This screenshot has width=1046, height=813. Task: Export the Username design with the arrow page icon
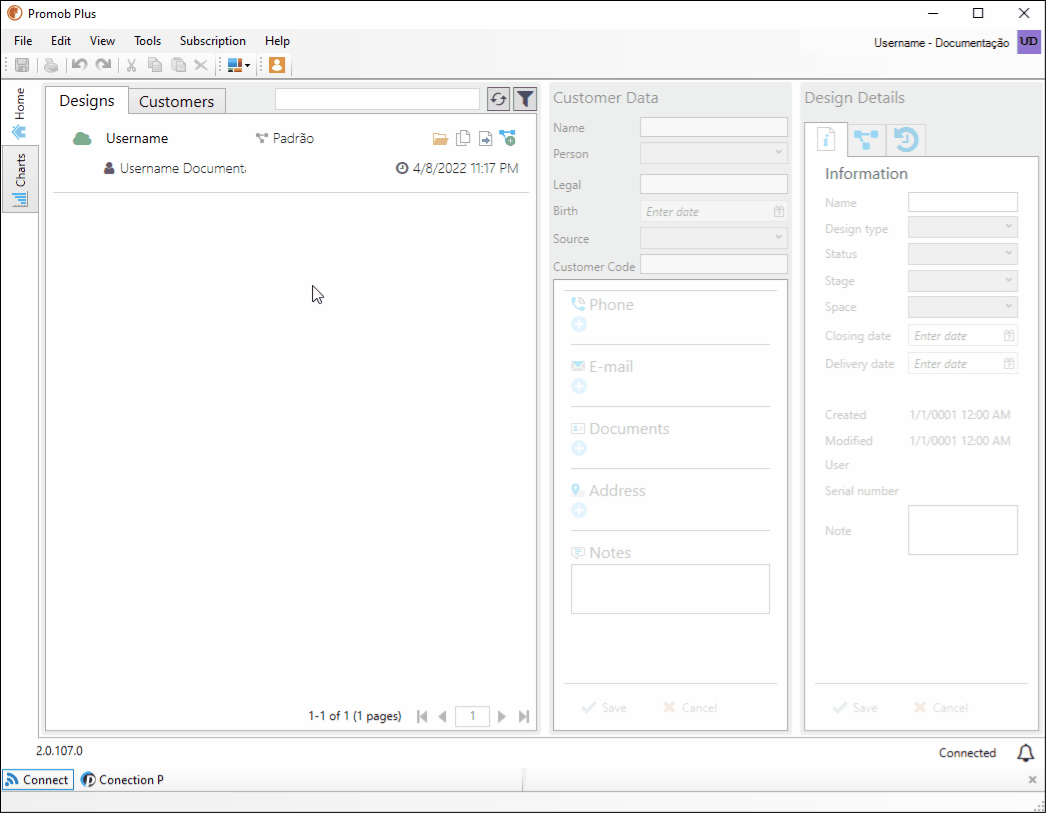coord(486,139)
